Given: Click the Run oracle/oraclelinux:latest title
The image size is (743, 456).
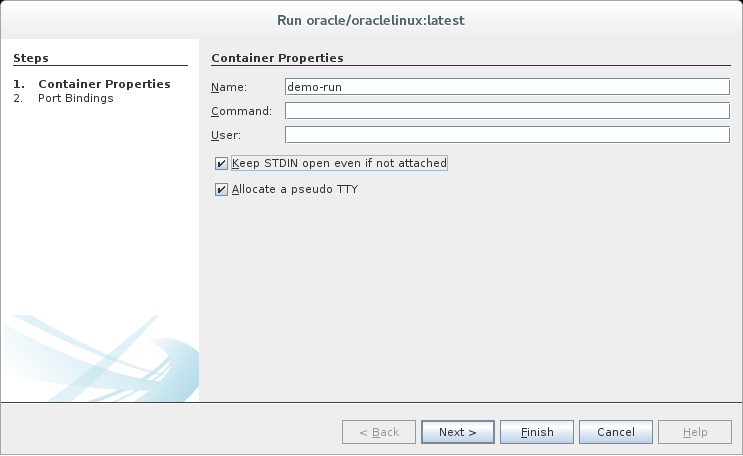Looking at the screenshot, I should (x=371, y=20).
